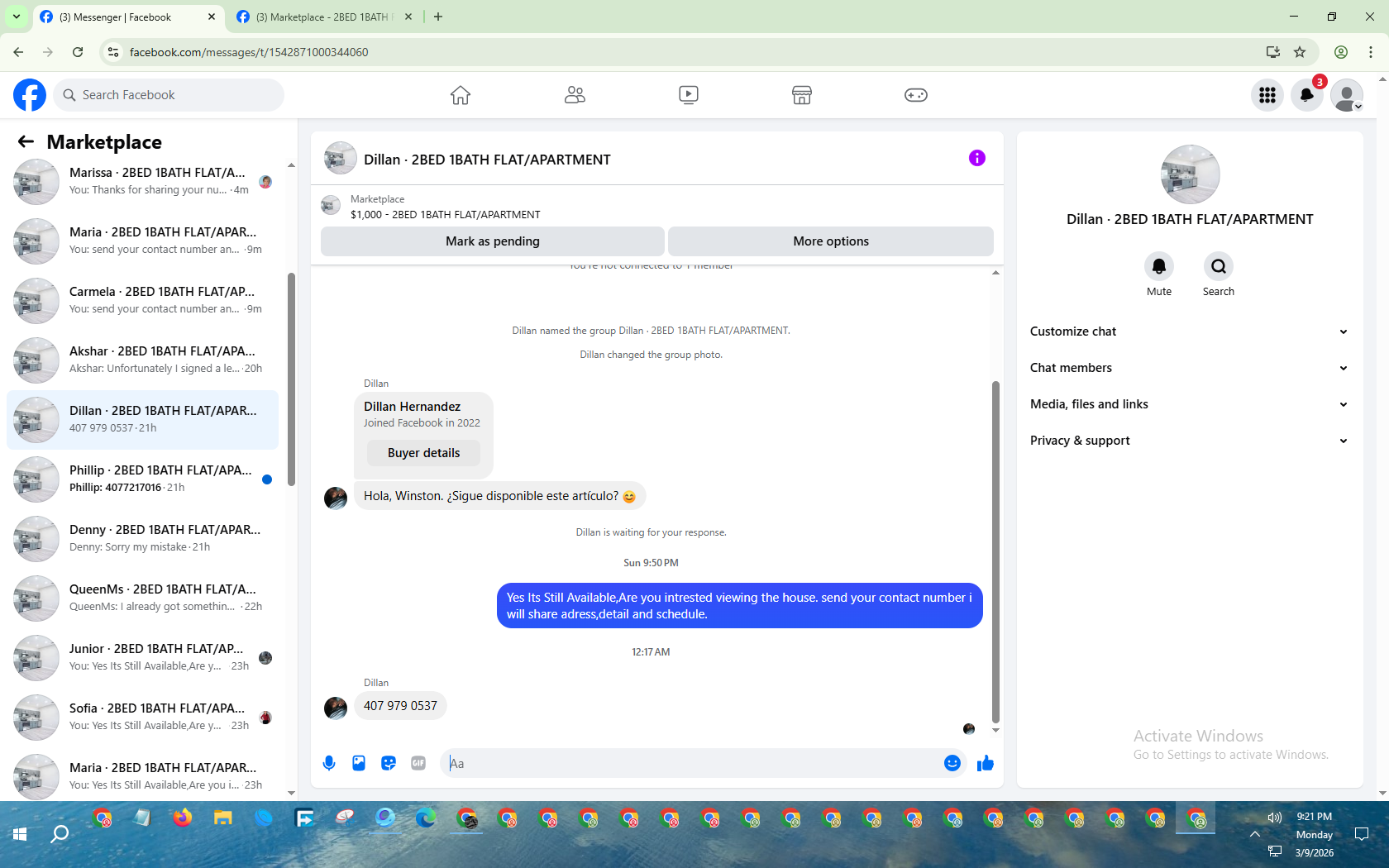Expand Customize chat section
1389x868 pixels.
coord(1189,331)
